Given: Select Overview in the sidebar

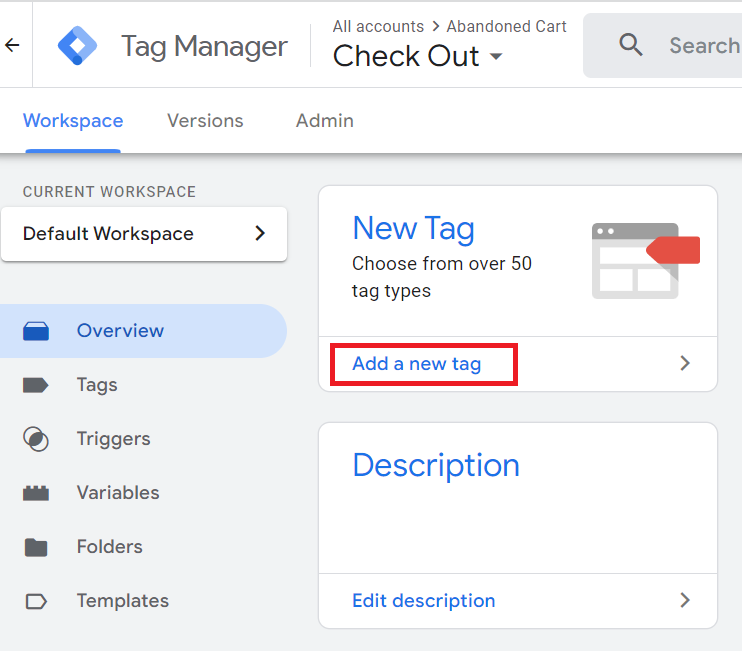Looking at the screenshot, I should coord(143,331).
